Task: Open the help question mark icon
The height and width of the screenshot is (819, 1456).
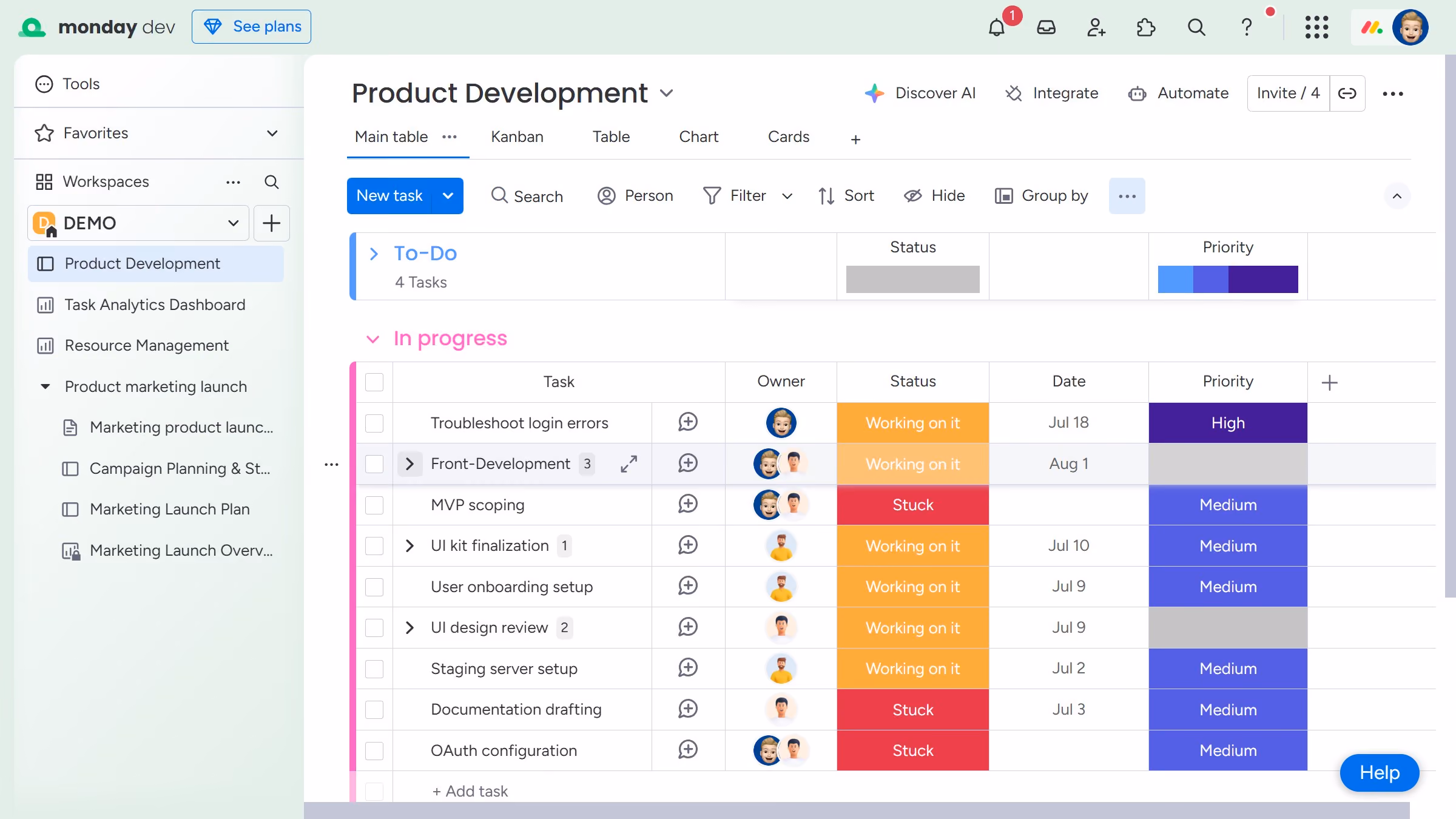Action: tap(1247, 27)
